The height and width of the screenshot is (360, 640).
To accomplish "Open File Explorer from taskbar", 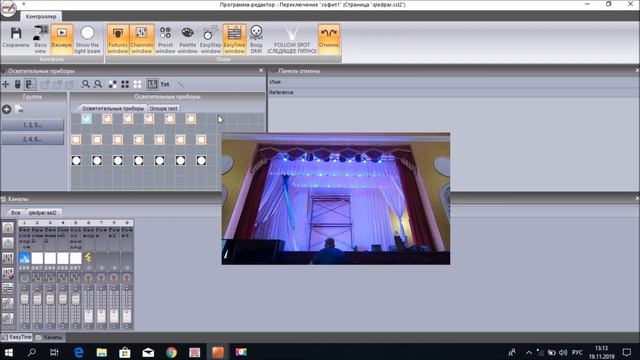I will click(x=102, y=352).
